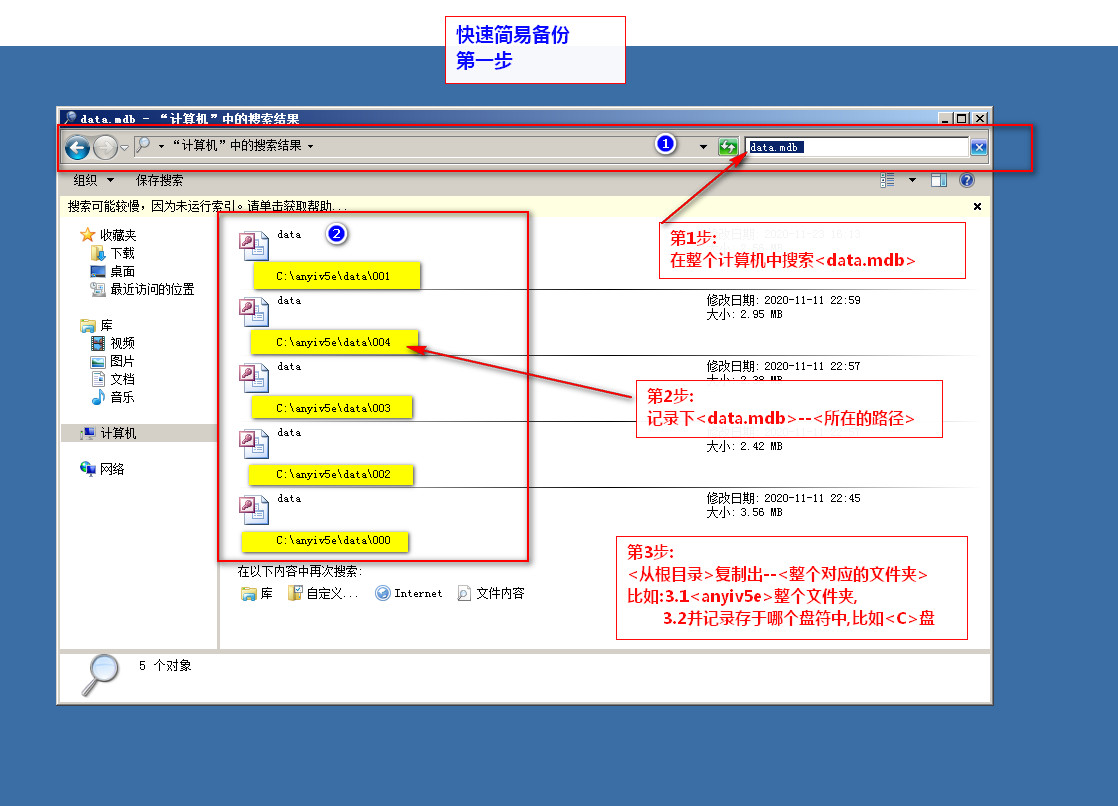Screen dimensions: 1118x806
Task: Toggle the preview pane icon in toolbar
Action: [x=939, y=181]
